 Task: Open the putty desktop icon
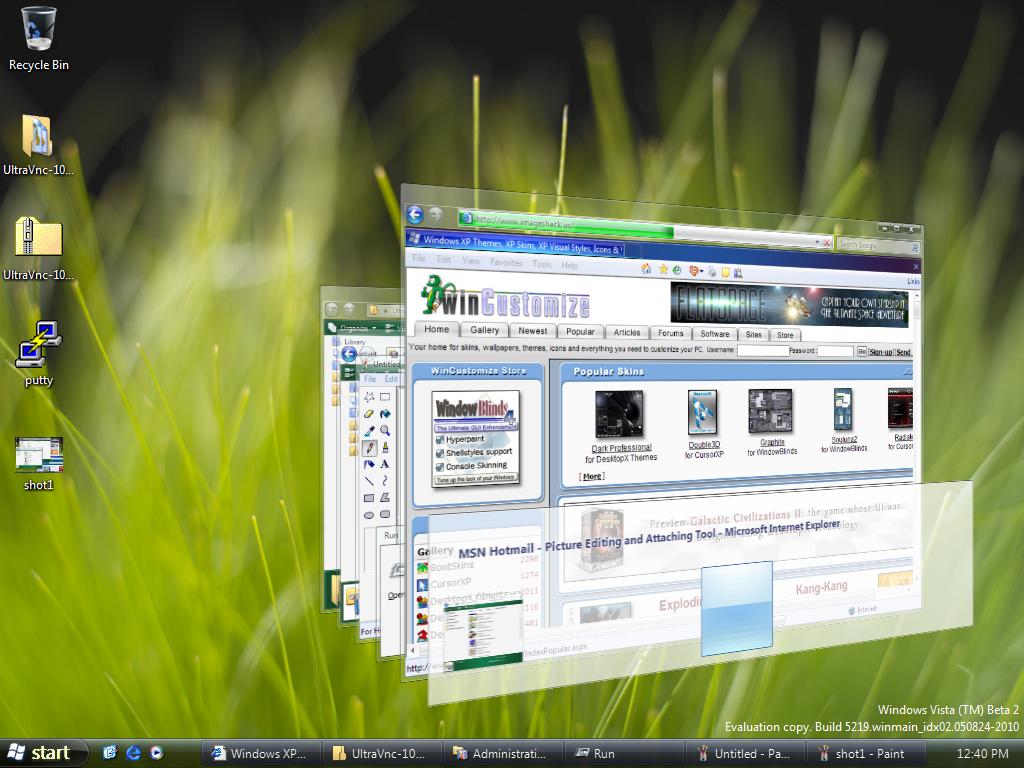tap(39, 353)
